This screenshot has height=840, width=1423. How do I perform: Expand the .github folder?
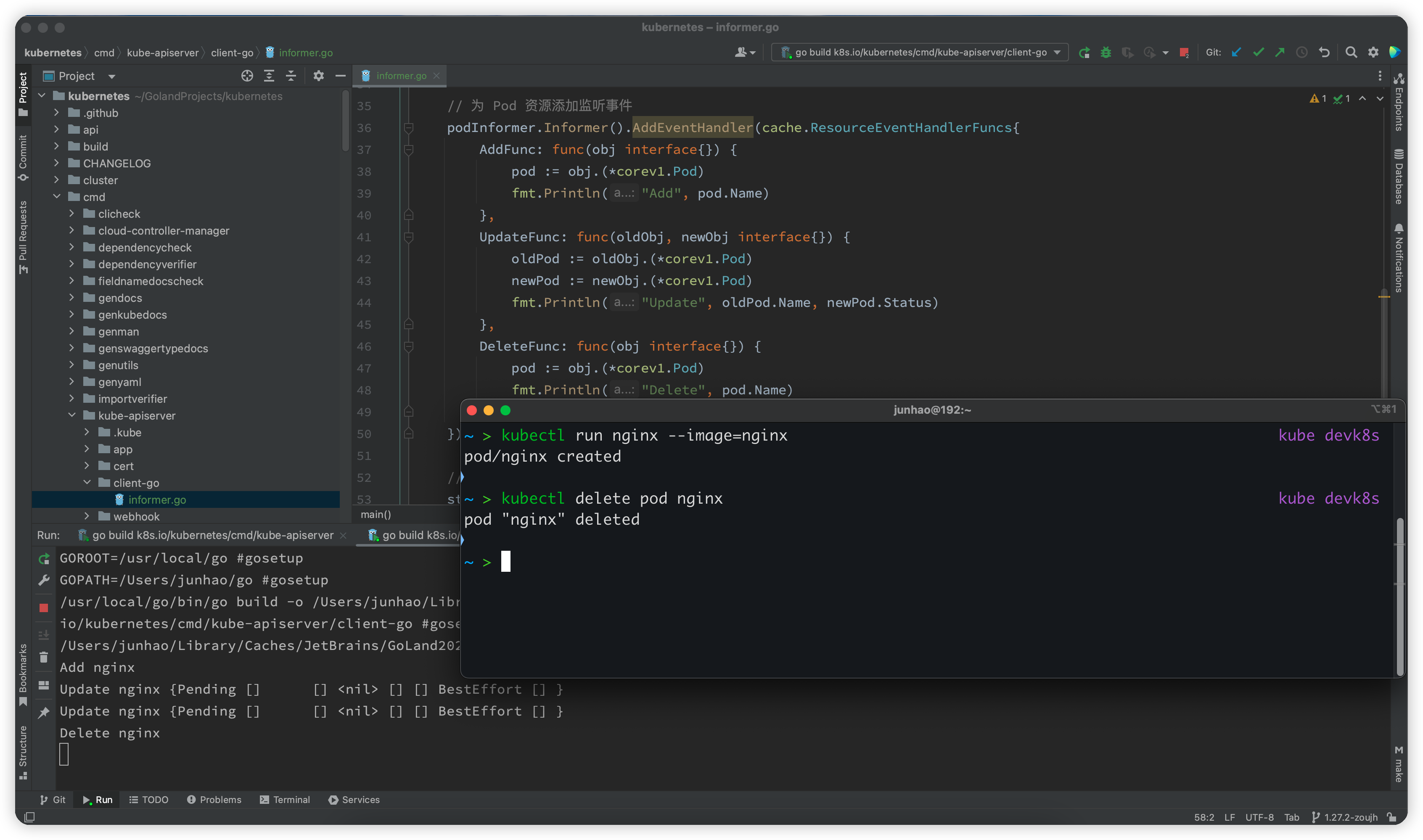click(57, 113)
